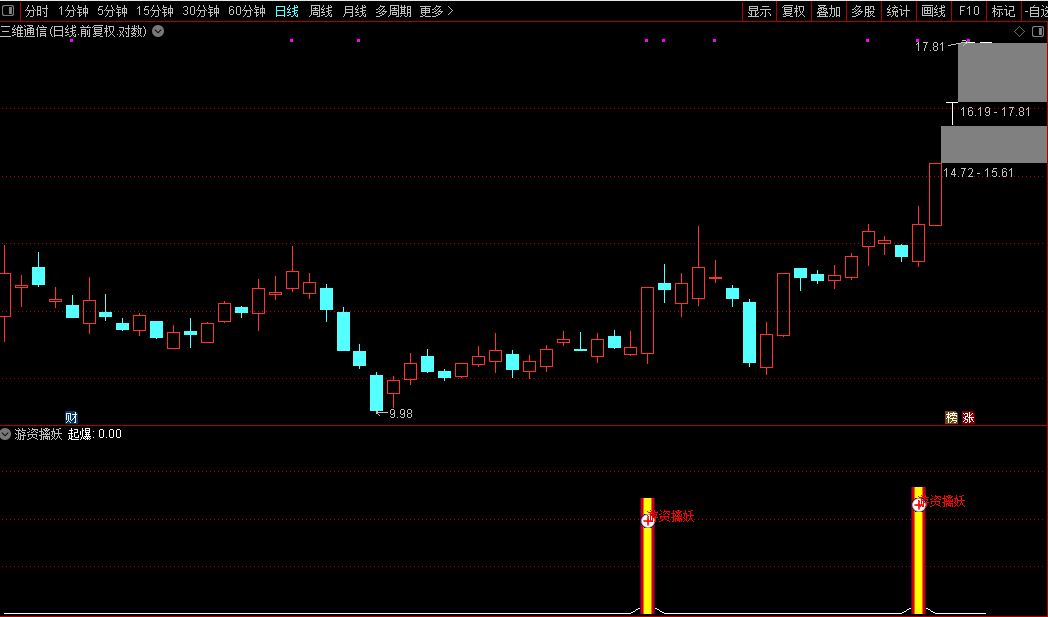Click the leftmost magenta info dot
This screenshot has height=617, width=1048.
coord(72,41)
